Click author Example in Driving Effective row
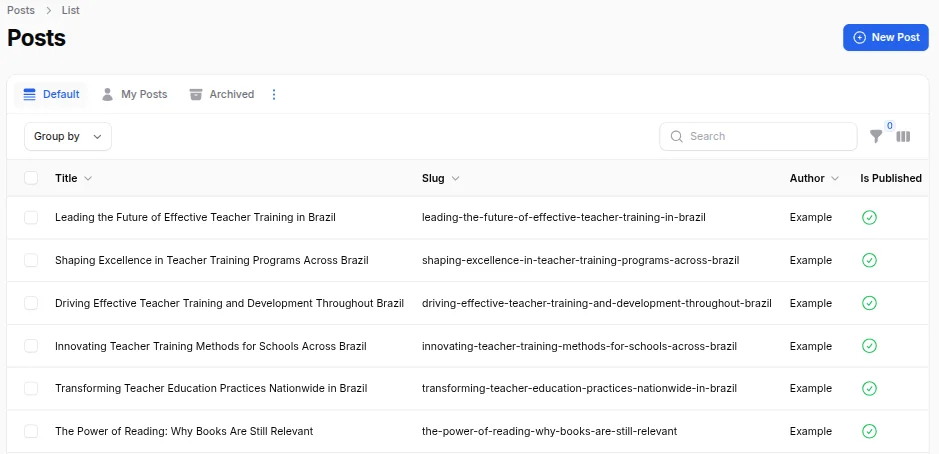 click(811, 303)
